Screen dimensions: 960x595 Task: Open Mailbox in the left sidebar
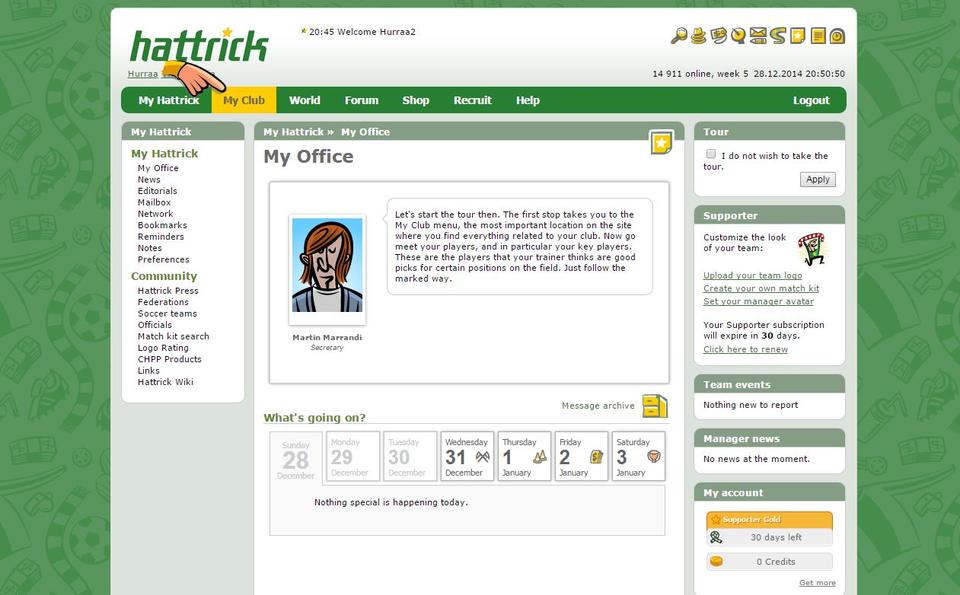click(x=154, y=202)
